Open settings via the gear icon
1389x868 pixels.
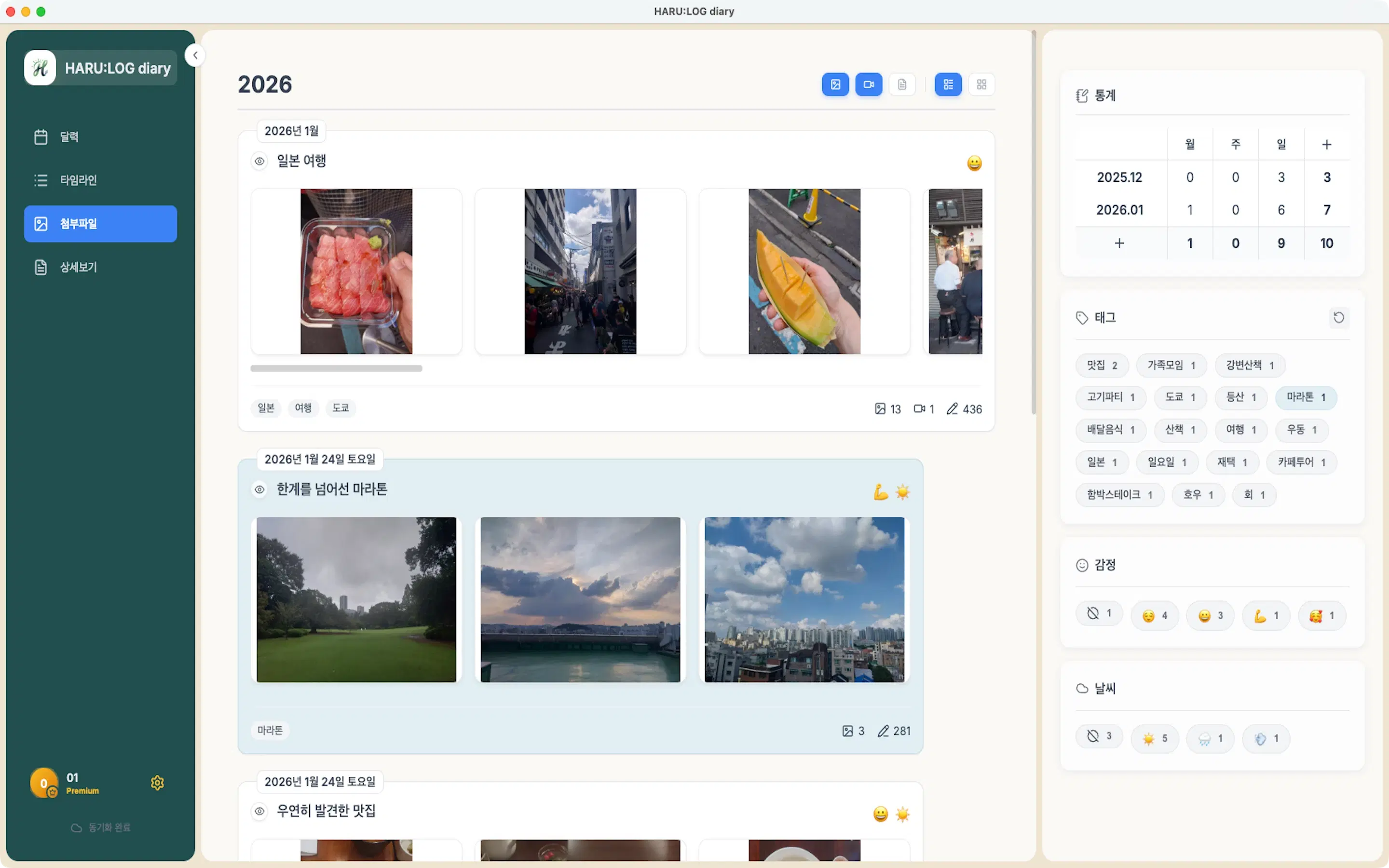(x=157, y=783)
